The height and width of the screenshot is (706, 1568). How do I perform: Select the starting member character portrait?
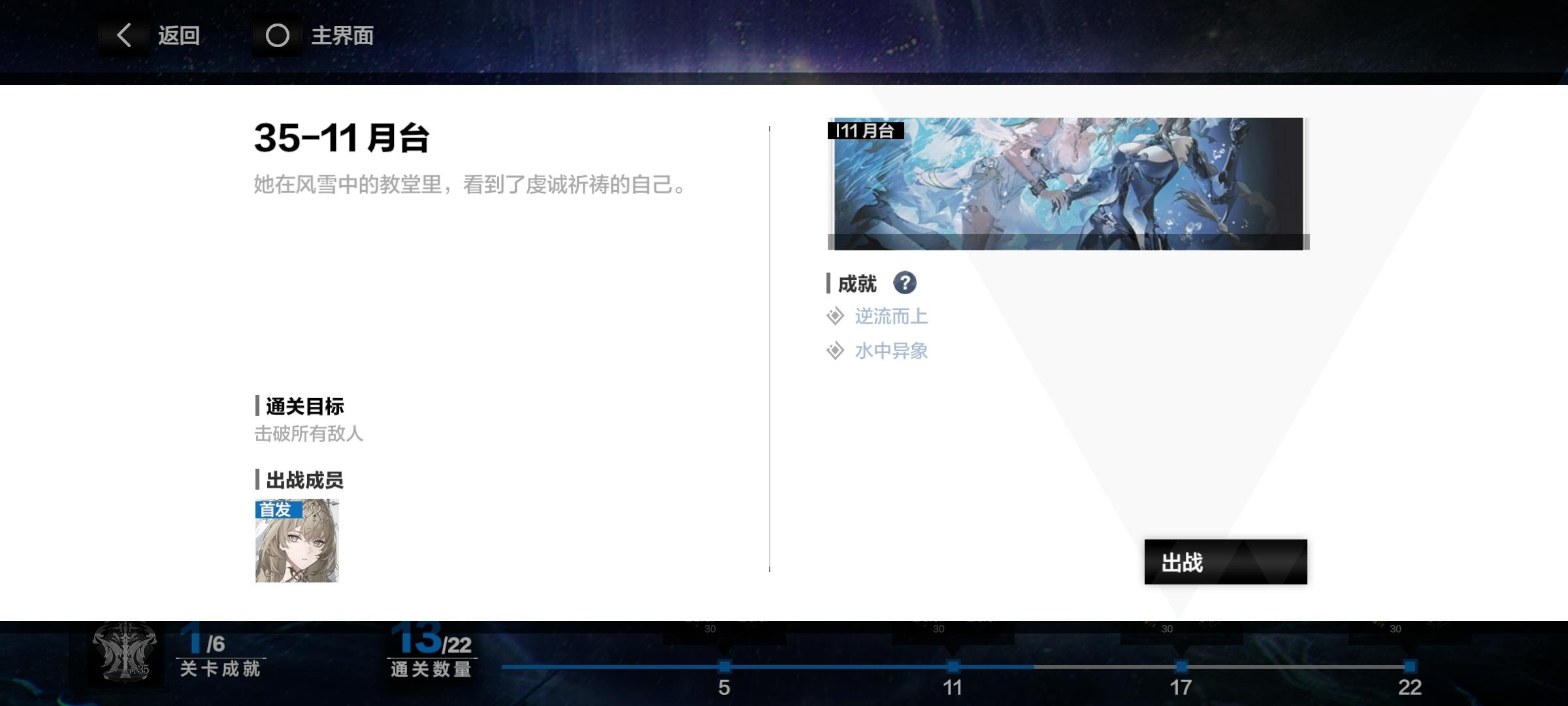[x=297, y=541]
